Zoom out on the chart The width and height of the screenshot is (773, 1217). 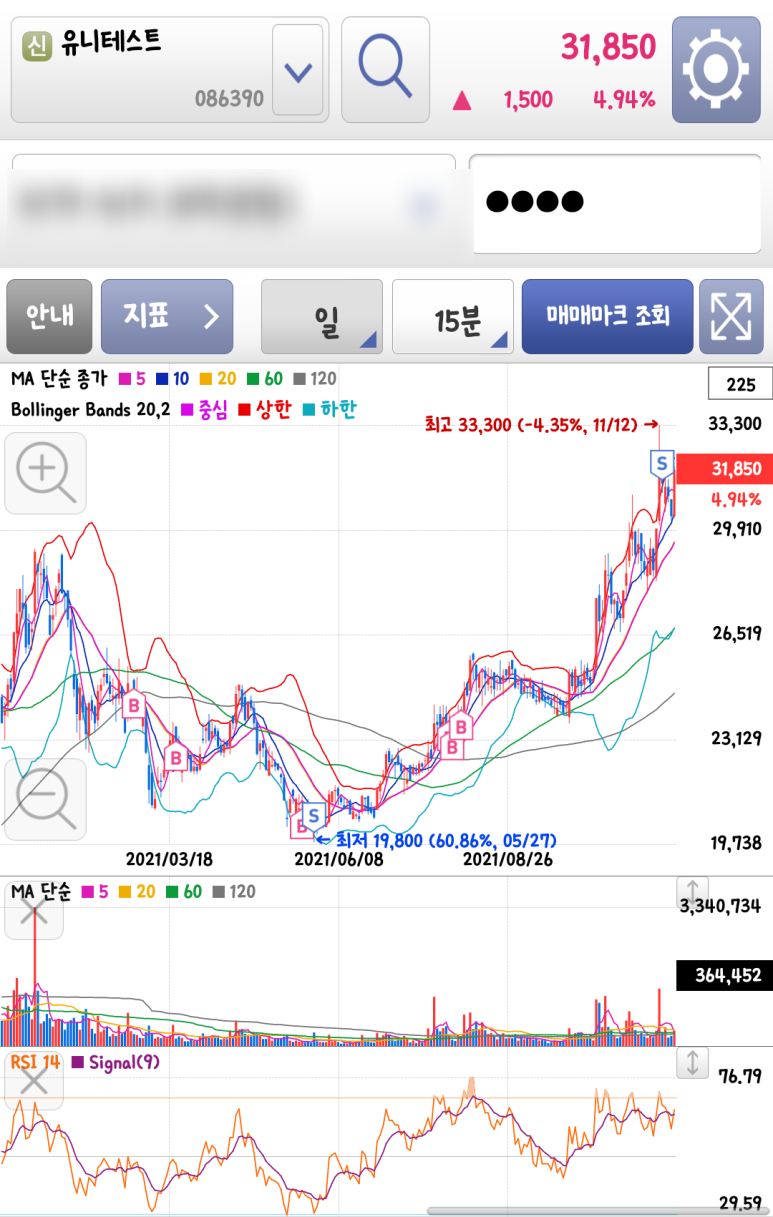click(45, 799)
